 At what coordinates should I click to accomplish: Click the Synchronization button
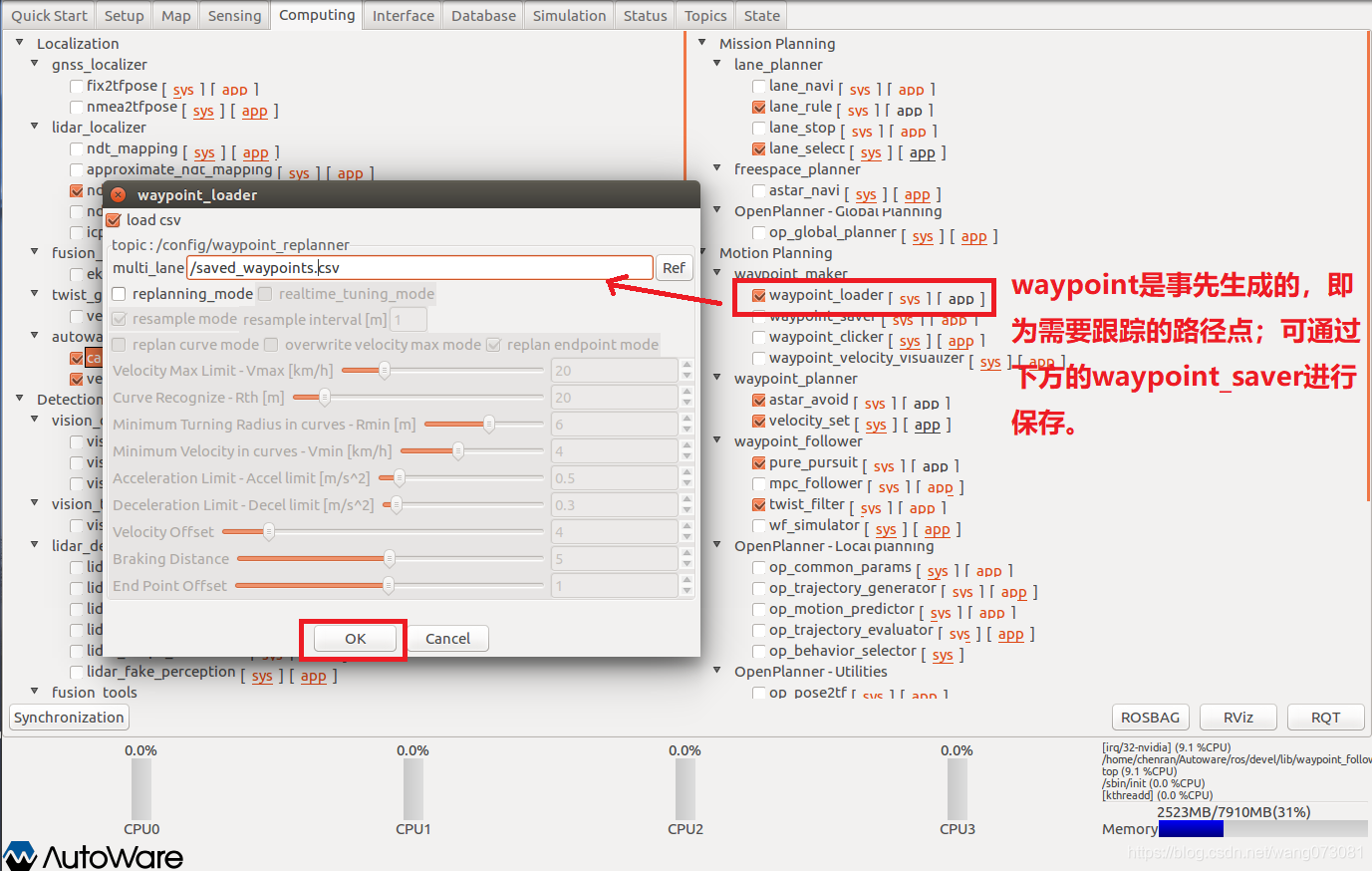pyautogui.click(x=69, y=718)
